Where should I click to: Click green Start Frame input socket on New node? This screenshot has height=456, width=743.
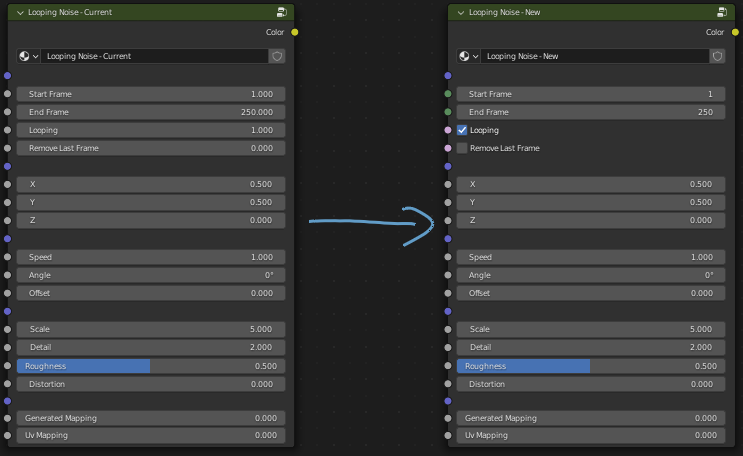(x=448, y=94)
